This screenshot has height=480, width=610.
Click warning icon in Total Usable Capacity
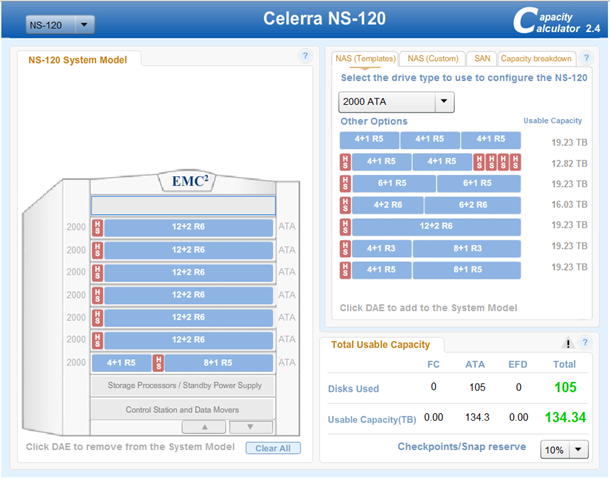568,343
